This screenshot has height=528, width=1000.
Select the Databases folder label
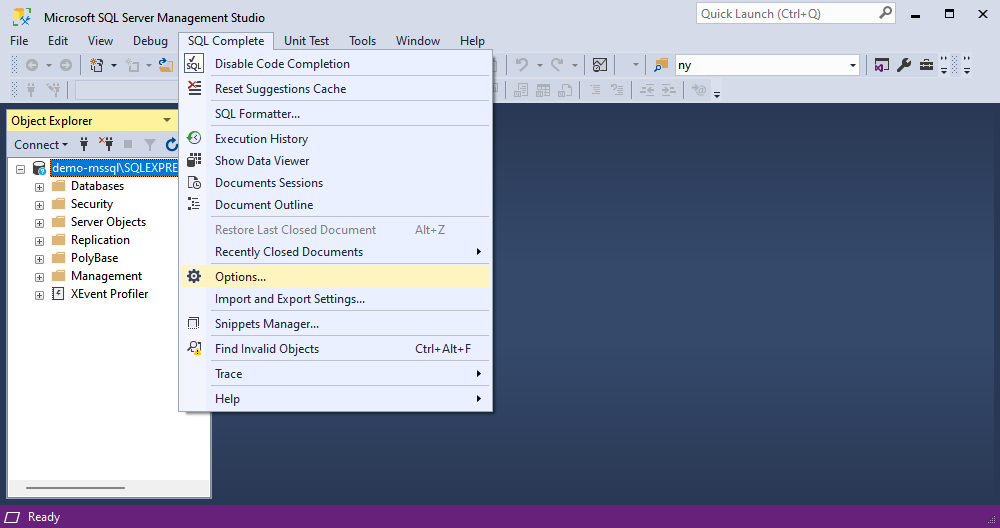pyautogui.click(x=97, y=186)
